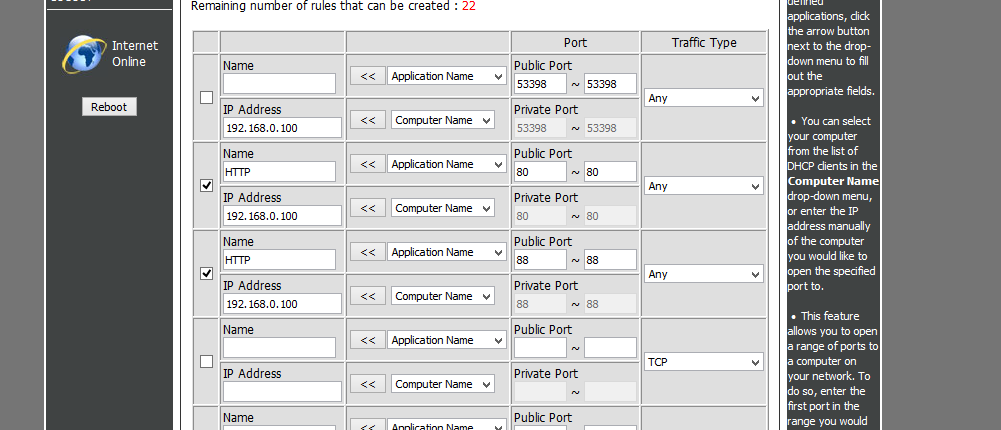The width and height of the screenshot is (1001, 430).
Task: Open Application Name dropdown in port 80 rule
Action: click(447, 164)
